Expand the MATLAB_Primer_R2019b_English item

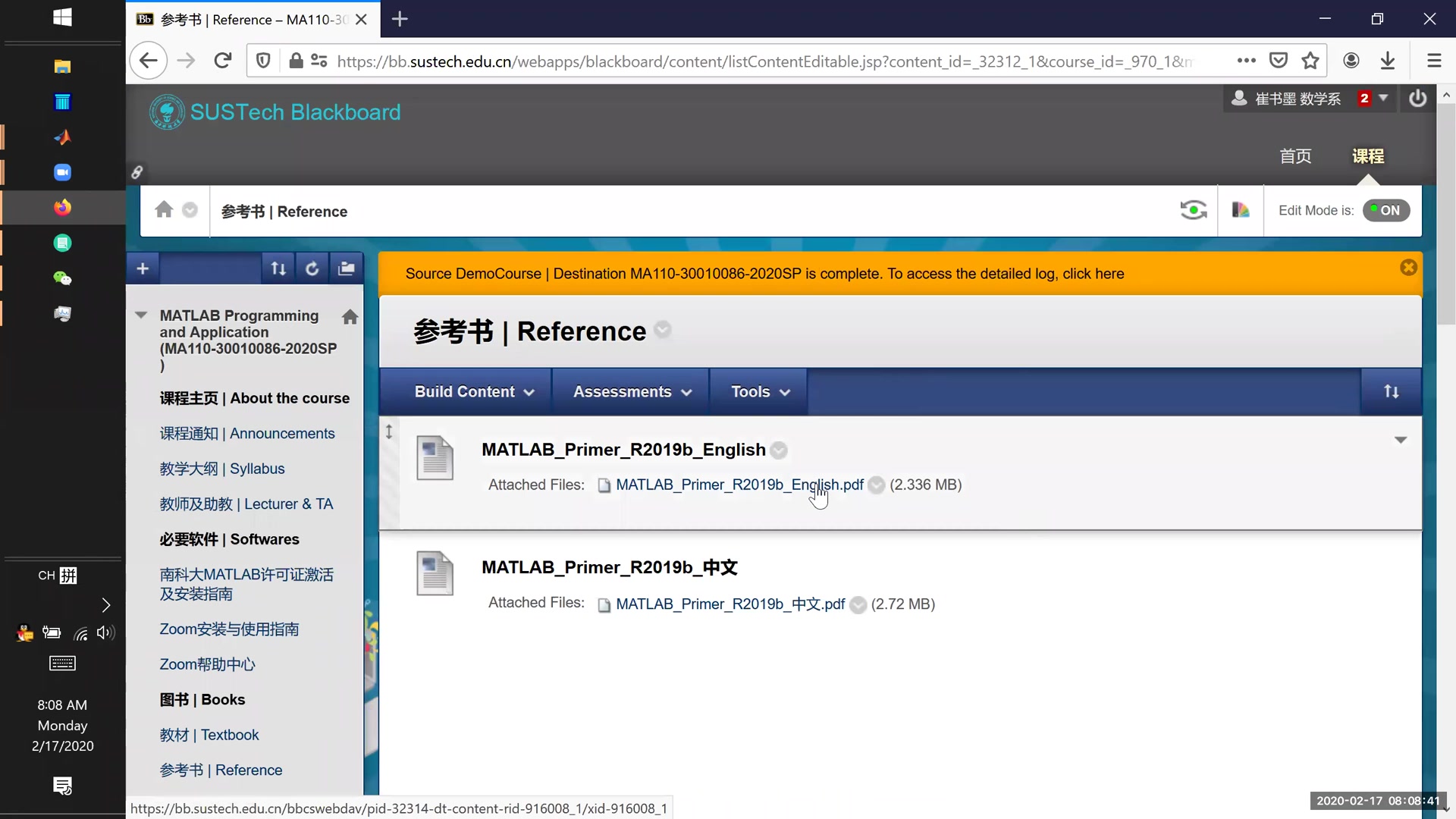pyautogui.click(x=1400, y=440)
